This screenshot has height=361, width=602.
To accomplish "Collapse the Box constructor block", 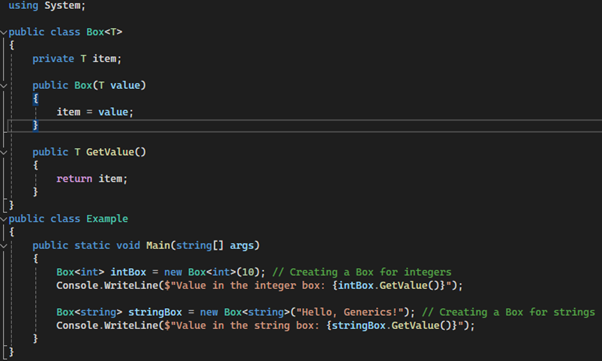I will 3,86.
